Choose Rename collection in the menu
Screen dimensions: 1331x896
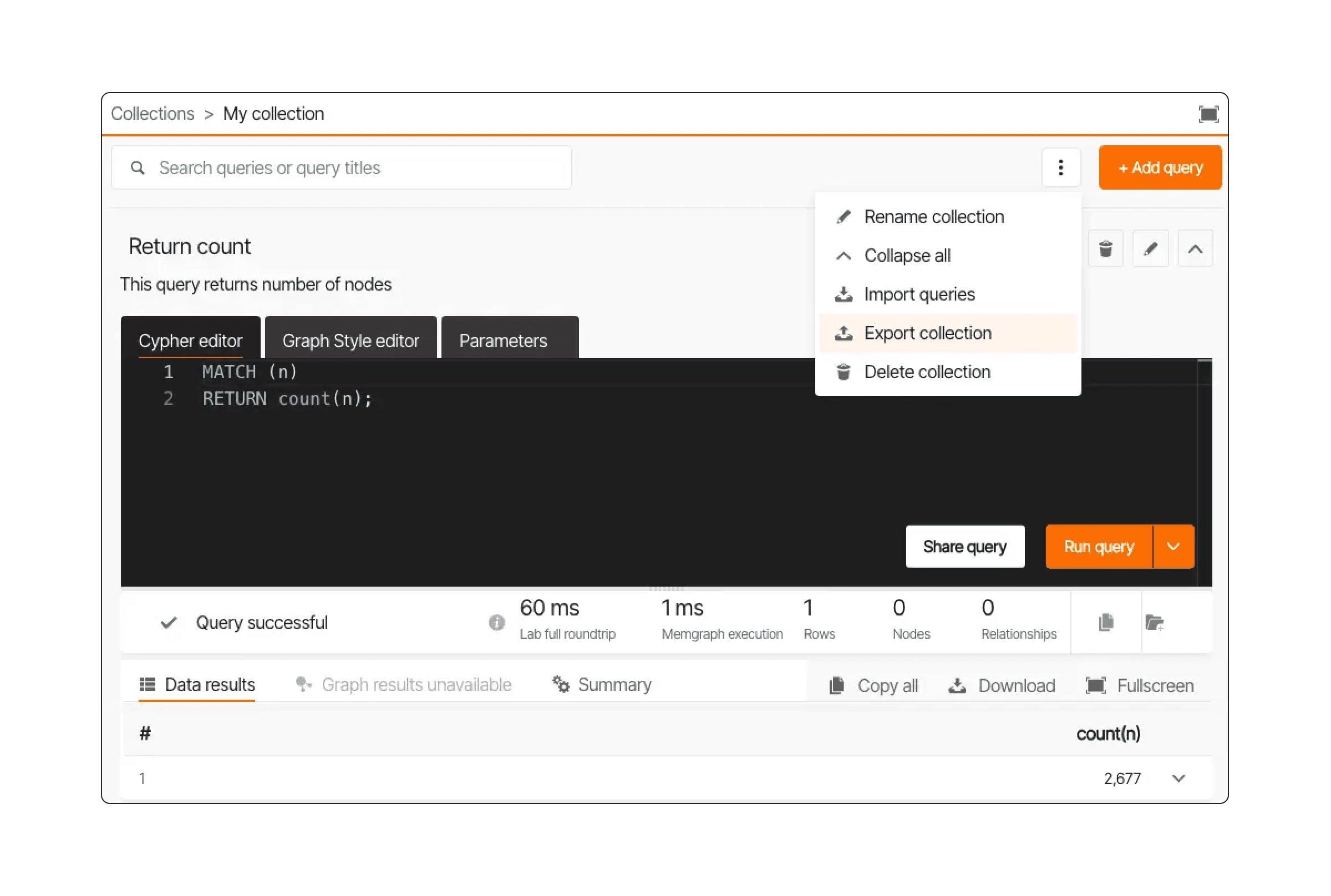click(933, 217)
